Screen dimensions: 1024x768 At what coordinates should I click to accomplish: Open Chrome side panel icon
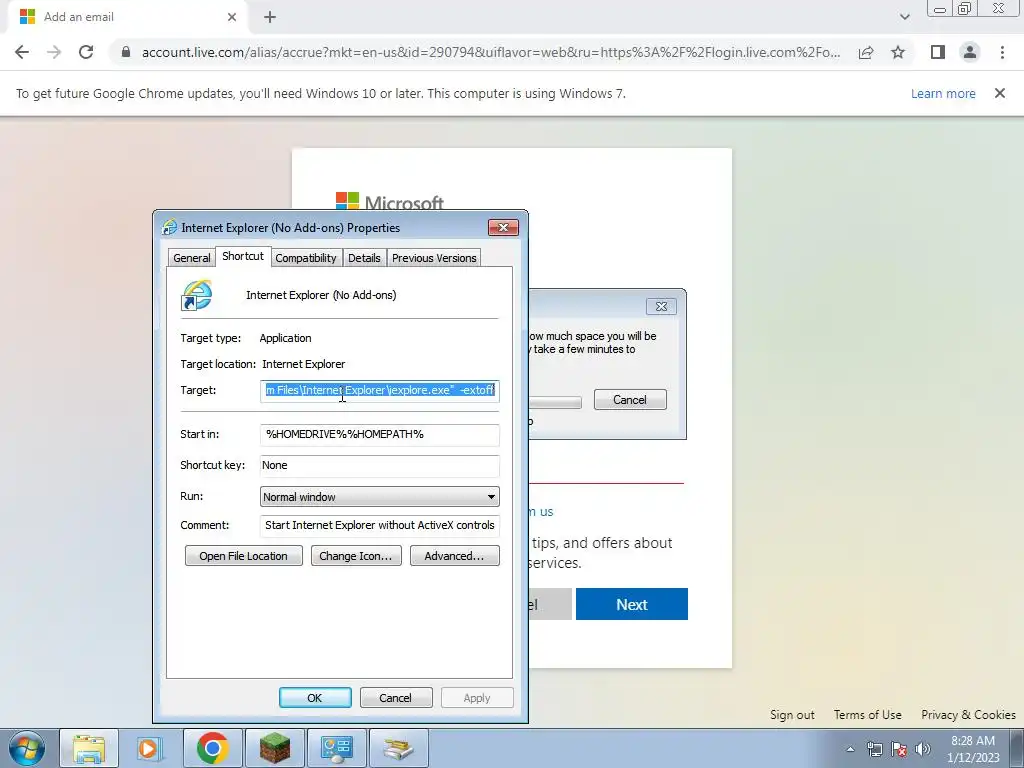(938, 52)
